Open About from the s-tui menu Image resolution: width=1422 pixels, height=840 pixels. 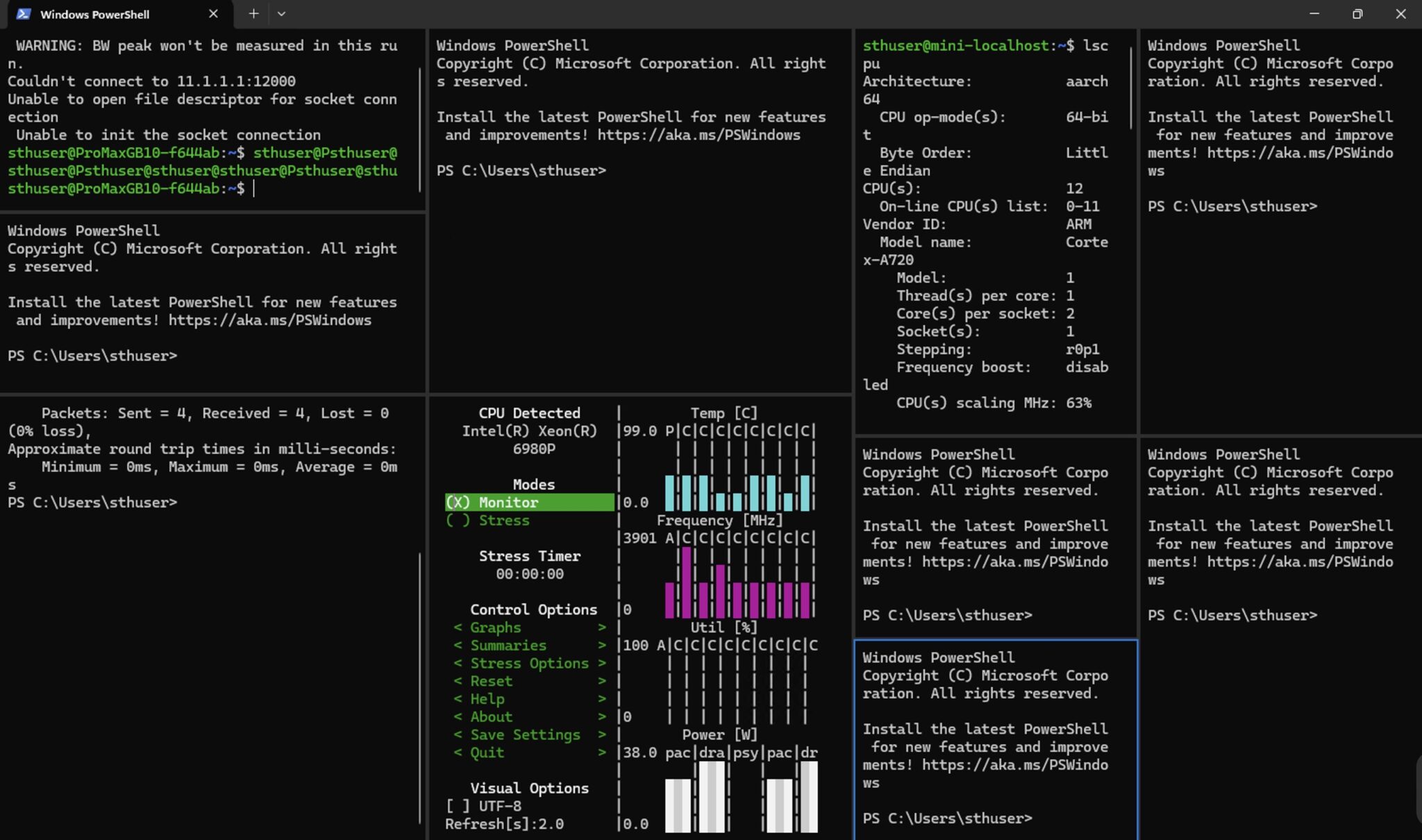coord(491,717)
